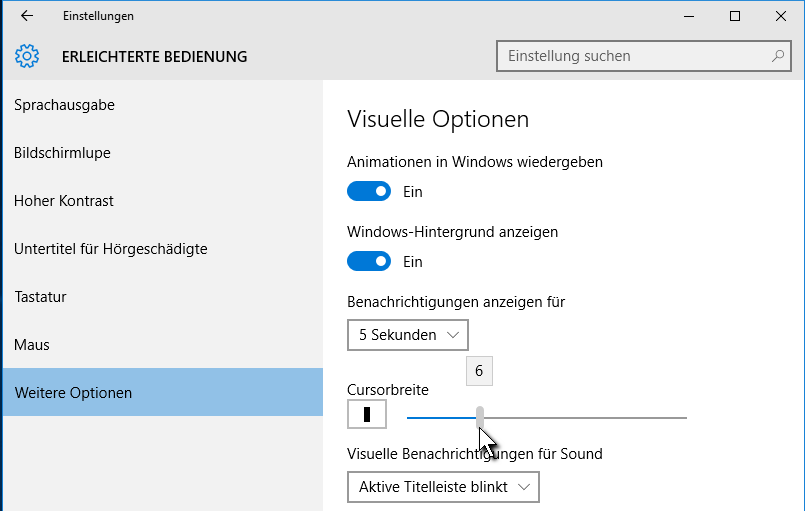Disable Windows-Hintergrund anzeigen switch
This screenshot has height=511, width=805.
tap(369, 261)
